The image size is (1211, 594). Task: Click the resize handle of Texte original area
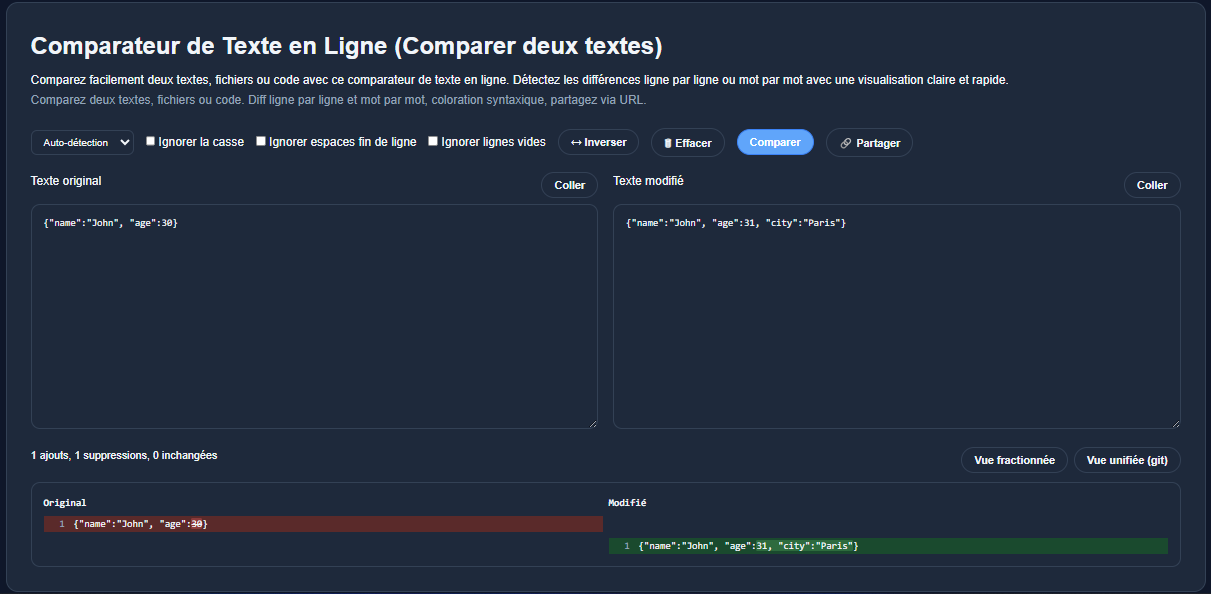click(x=592, y=423)
